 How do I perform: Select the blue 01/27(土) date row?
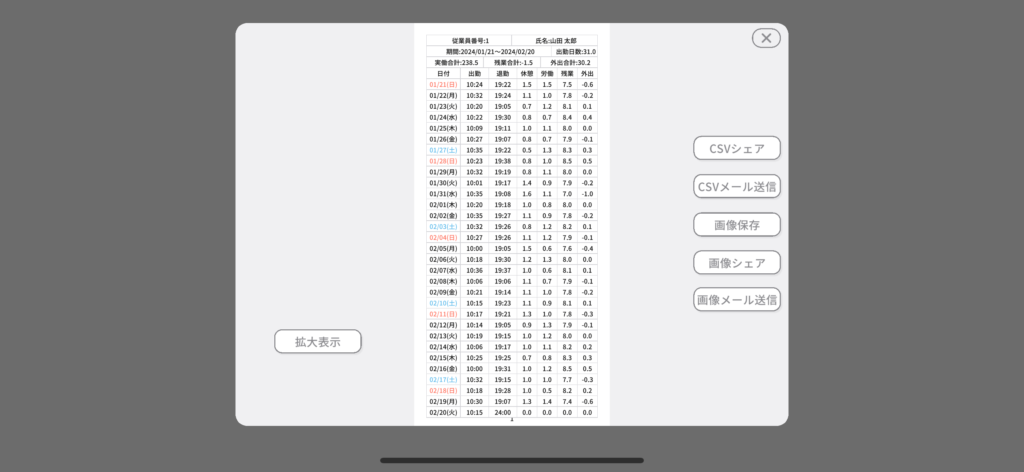(443, 150)
